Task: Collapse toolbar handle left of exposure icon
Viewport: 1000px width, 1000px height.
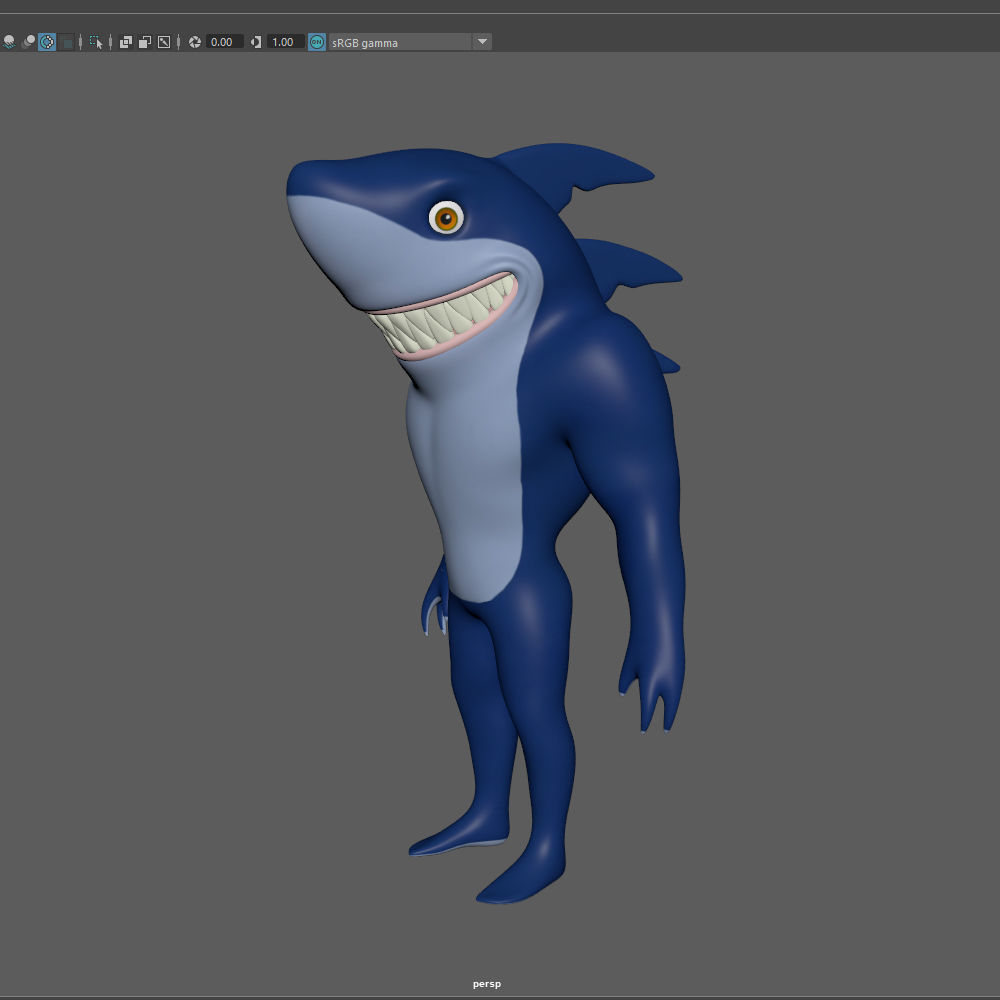Action: click(179, 42)
